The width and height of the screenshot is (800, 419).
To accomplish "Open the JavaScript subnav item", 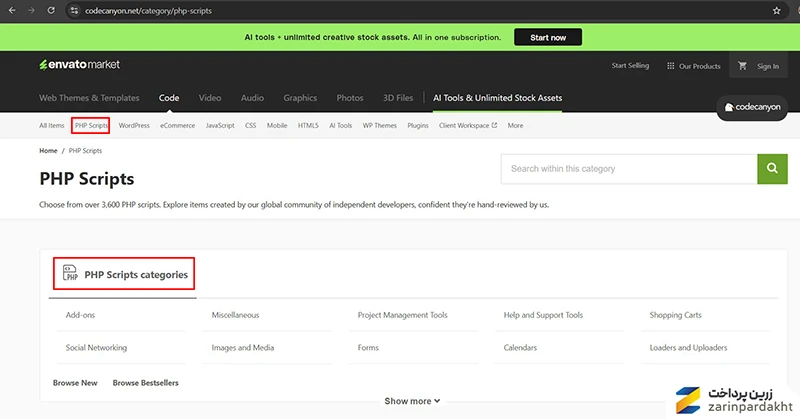I will [220, 126].
